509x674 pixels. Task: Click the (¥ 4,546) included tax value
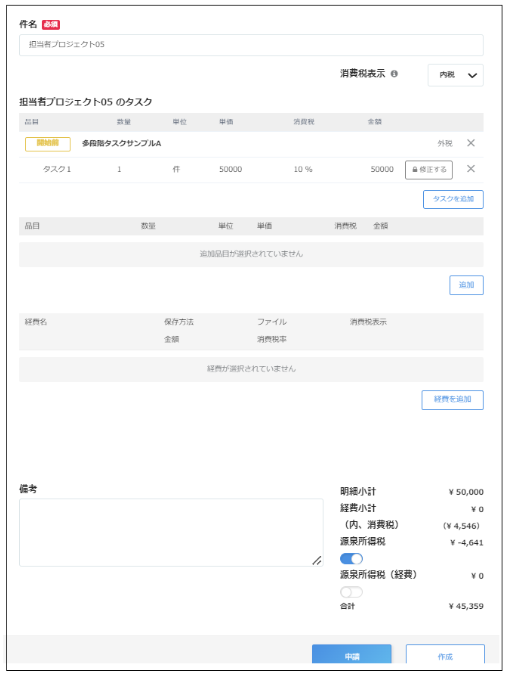[x=461, y=526]
